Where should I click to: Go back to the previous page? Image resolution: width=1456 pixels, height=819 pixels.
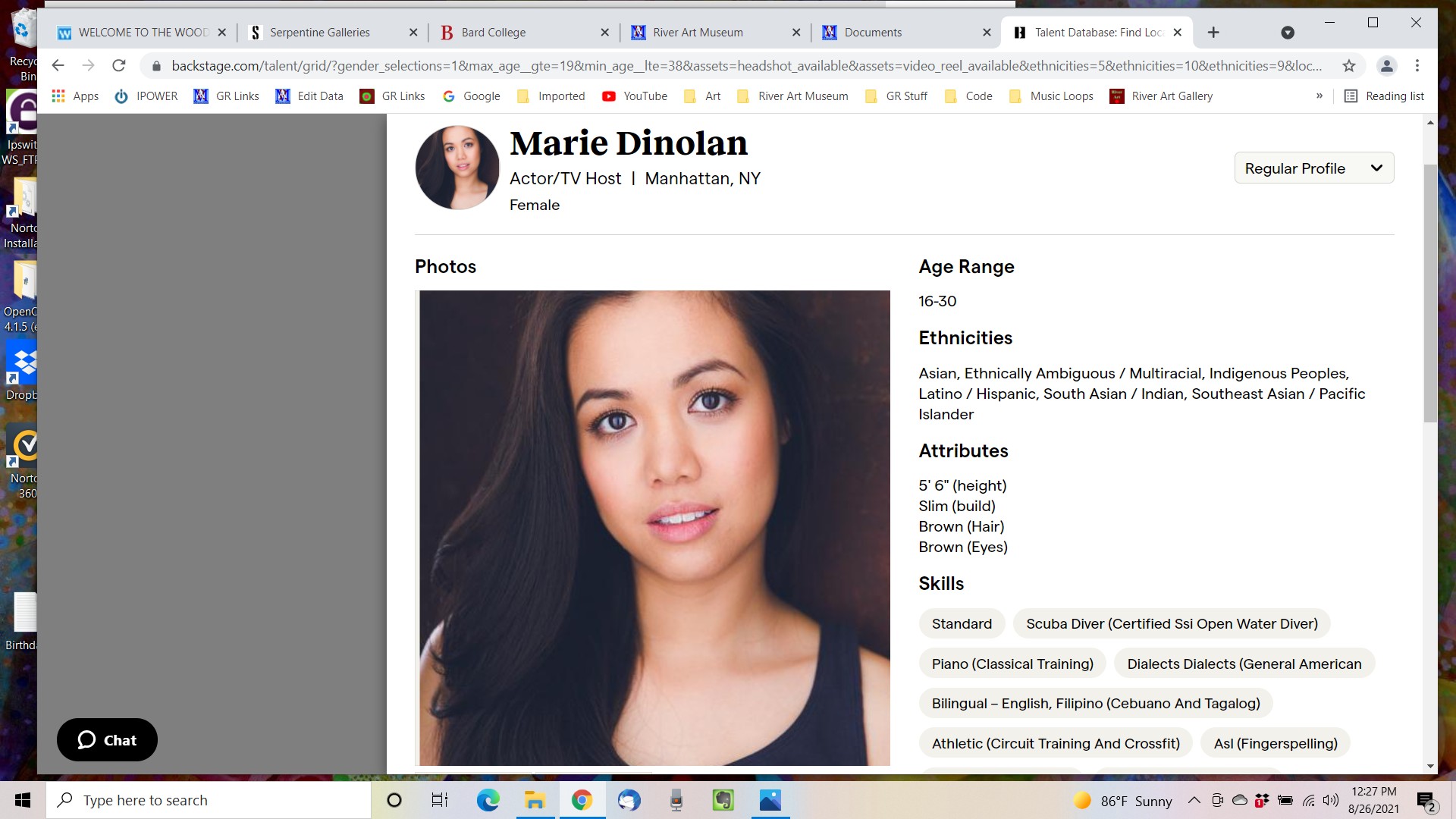click(x=58, y=66)
